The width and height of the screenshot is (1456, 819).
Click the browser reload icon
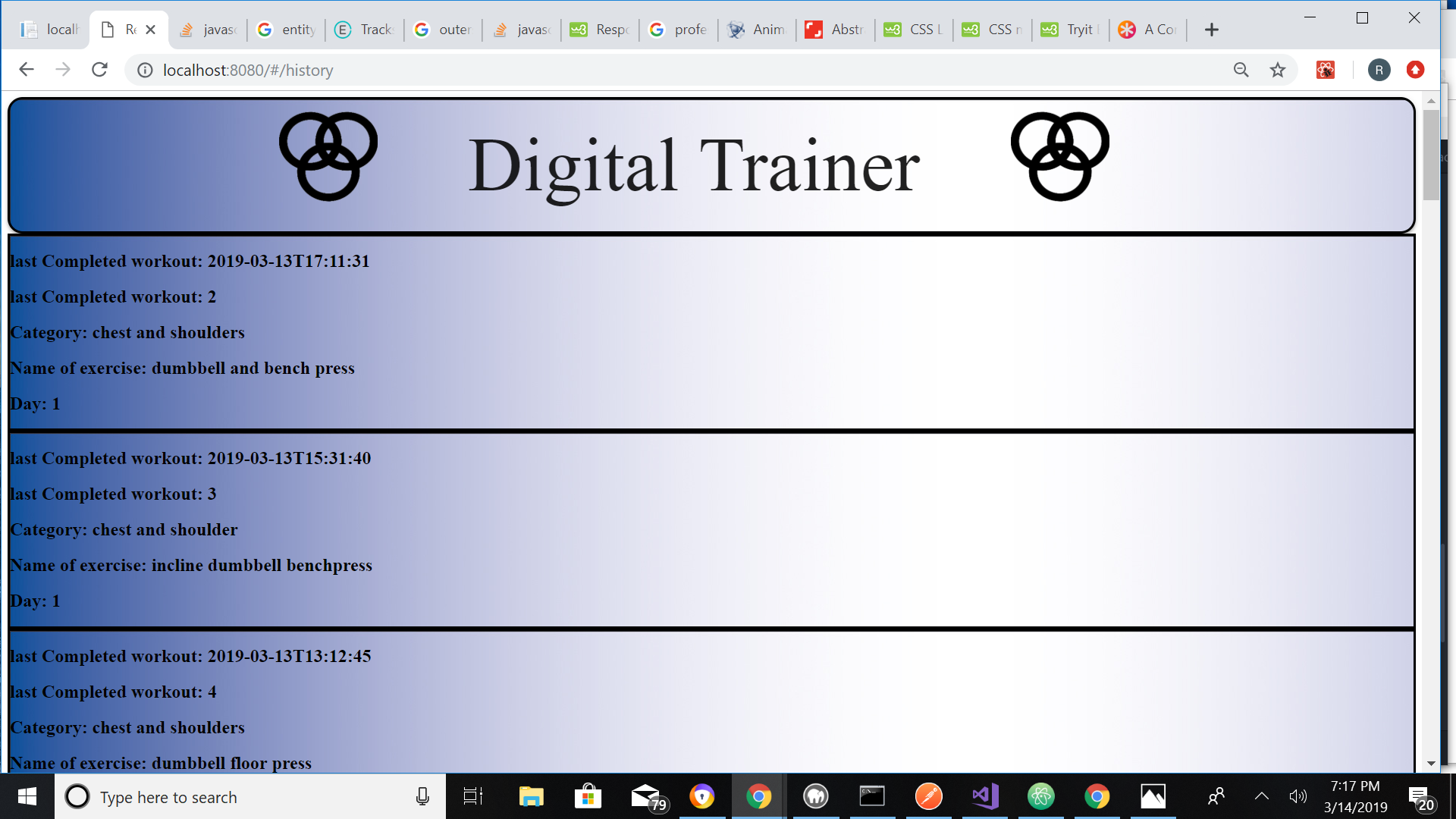[99, 70]
